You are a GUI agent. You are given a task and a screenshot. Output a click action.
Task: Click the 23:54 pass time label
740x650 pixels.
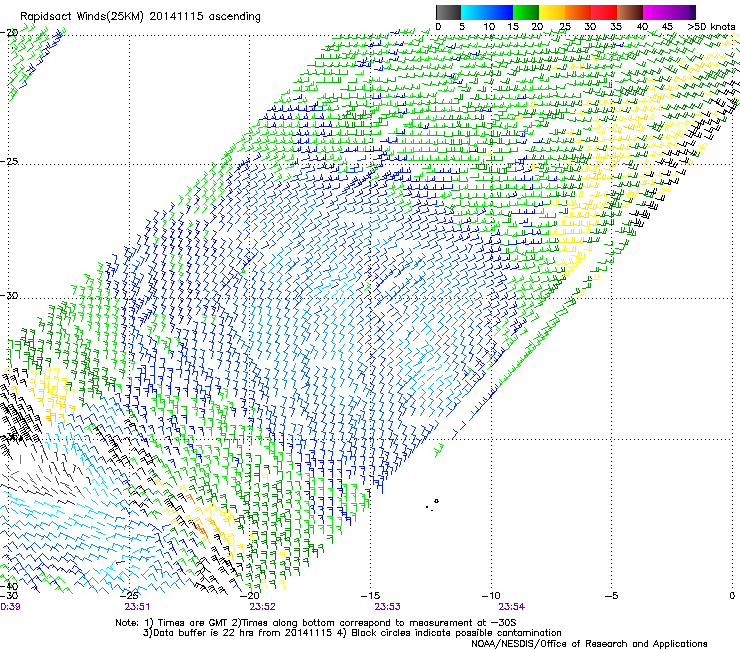coord(512,607)
